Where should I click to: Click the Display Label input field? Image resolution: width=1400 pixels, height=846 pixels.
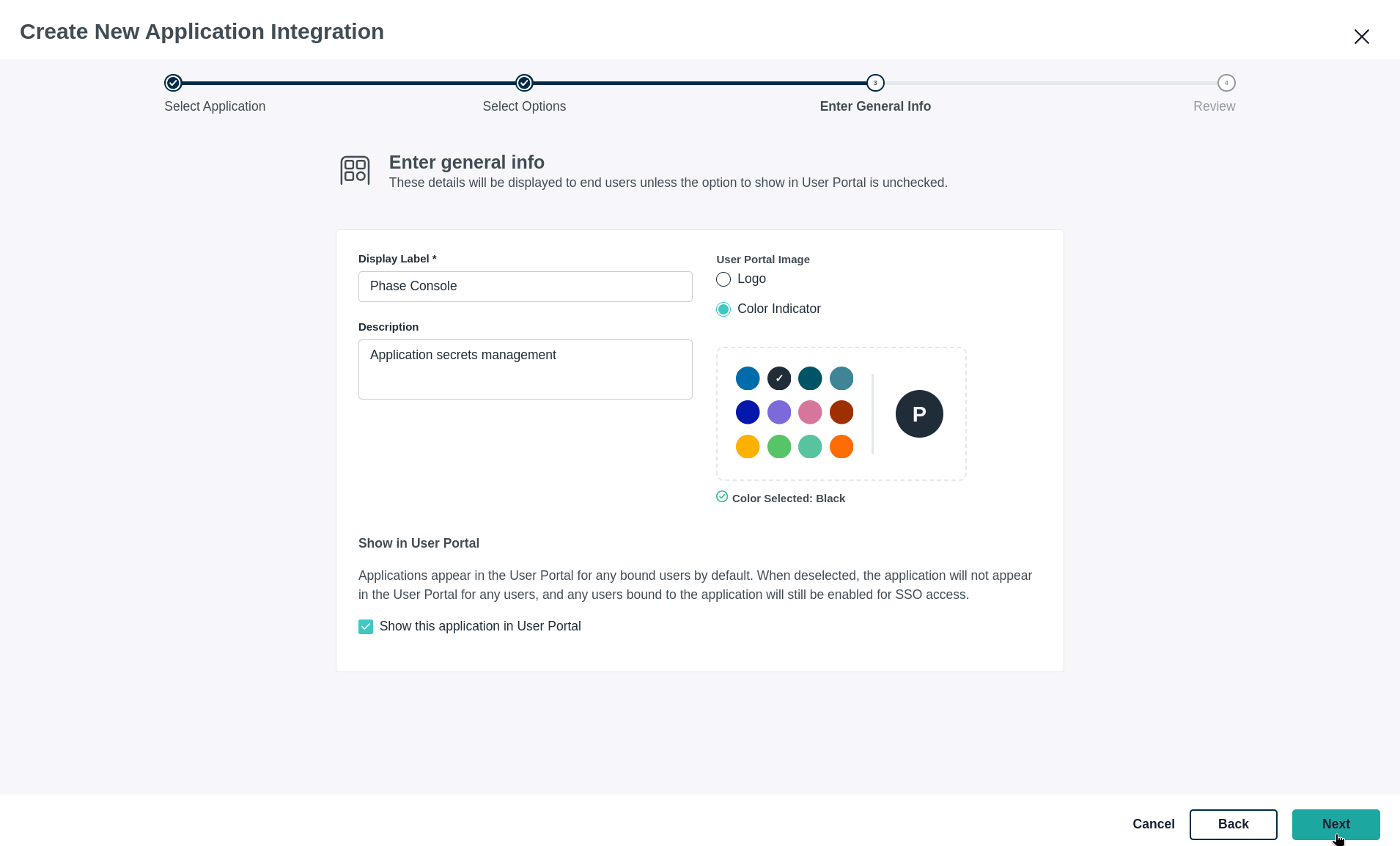coord(525,286)
